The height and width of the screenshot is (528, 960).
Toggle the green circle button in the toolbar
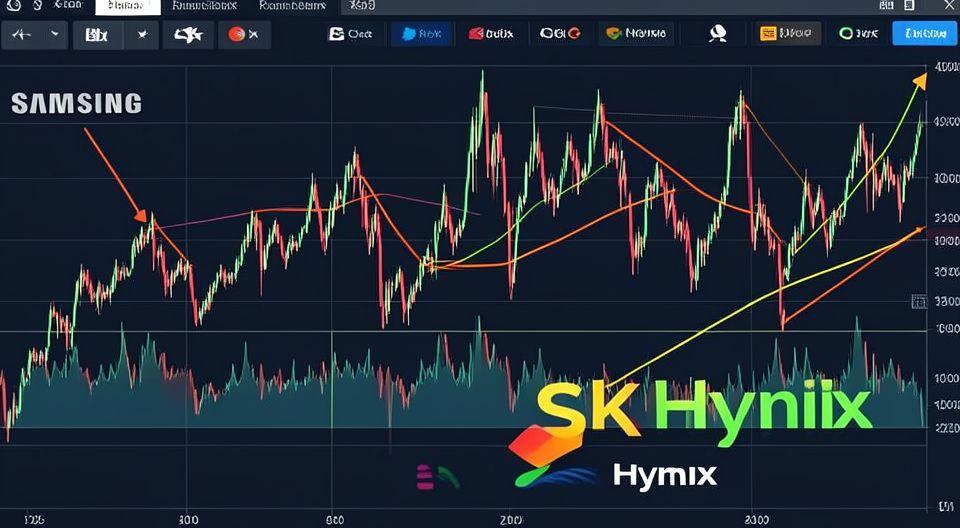point(858,34)
